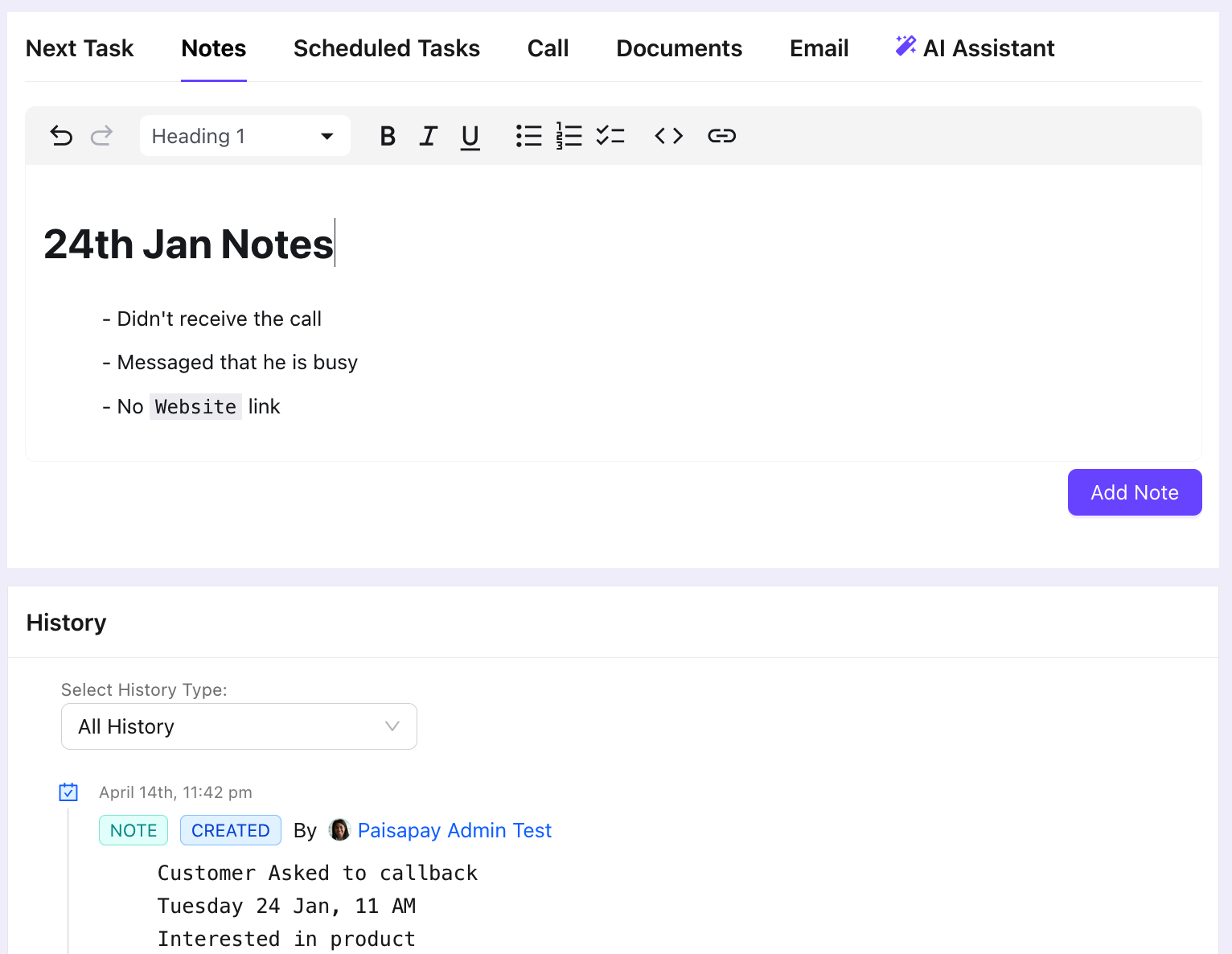Open the Documents tab
The height and width of the screenshot is (954, 1232).
coord(679,48)
